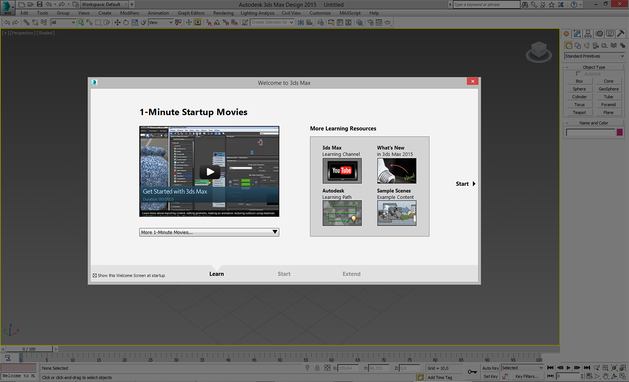Click the object color swatch
Screen dimensions: 629x382
(620, 132)
